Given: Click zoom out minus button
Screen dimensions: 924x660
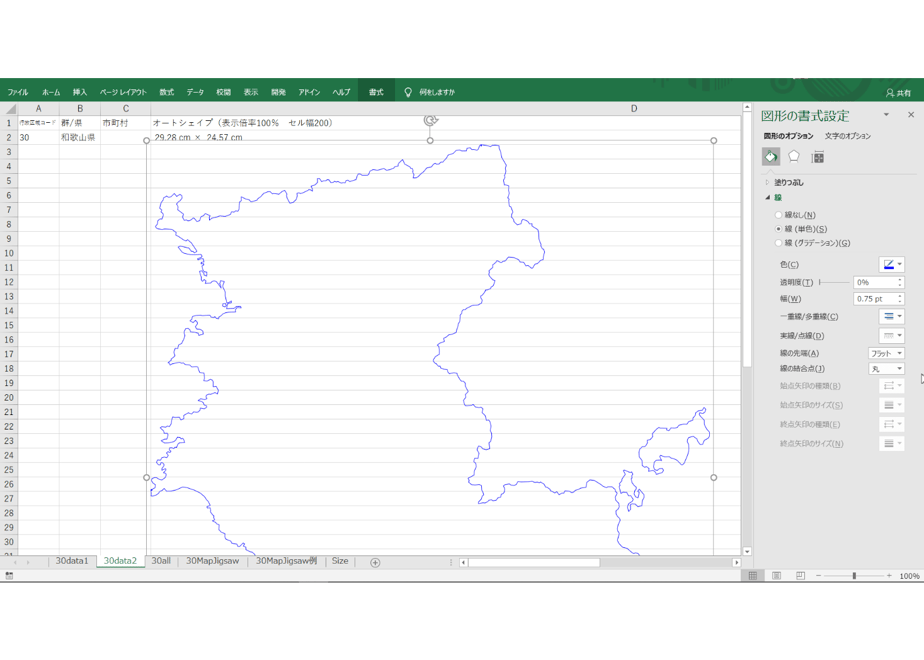Looking at the screenshot, I should pyautogui.click(x=819, y=576).
